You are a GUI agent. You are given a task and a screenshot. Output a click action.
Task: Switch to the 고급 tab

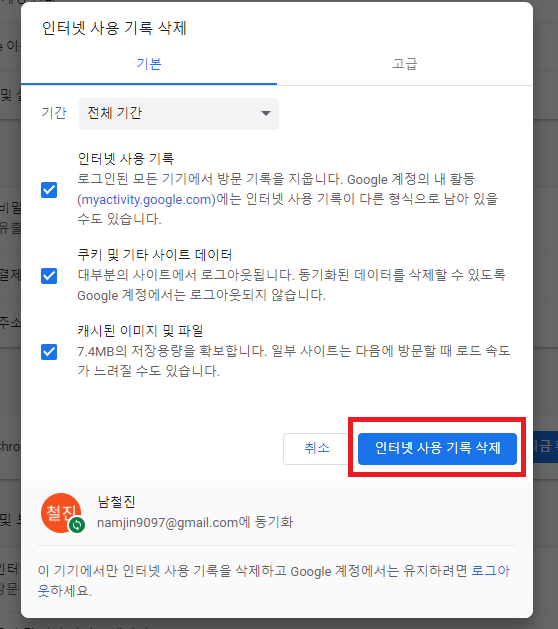[405, 64]
